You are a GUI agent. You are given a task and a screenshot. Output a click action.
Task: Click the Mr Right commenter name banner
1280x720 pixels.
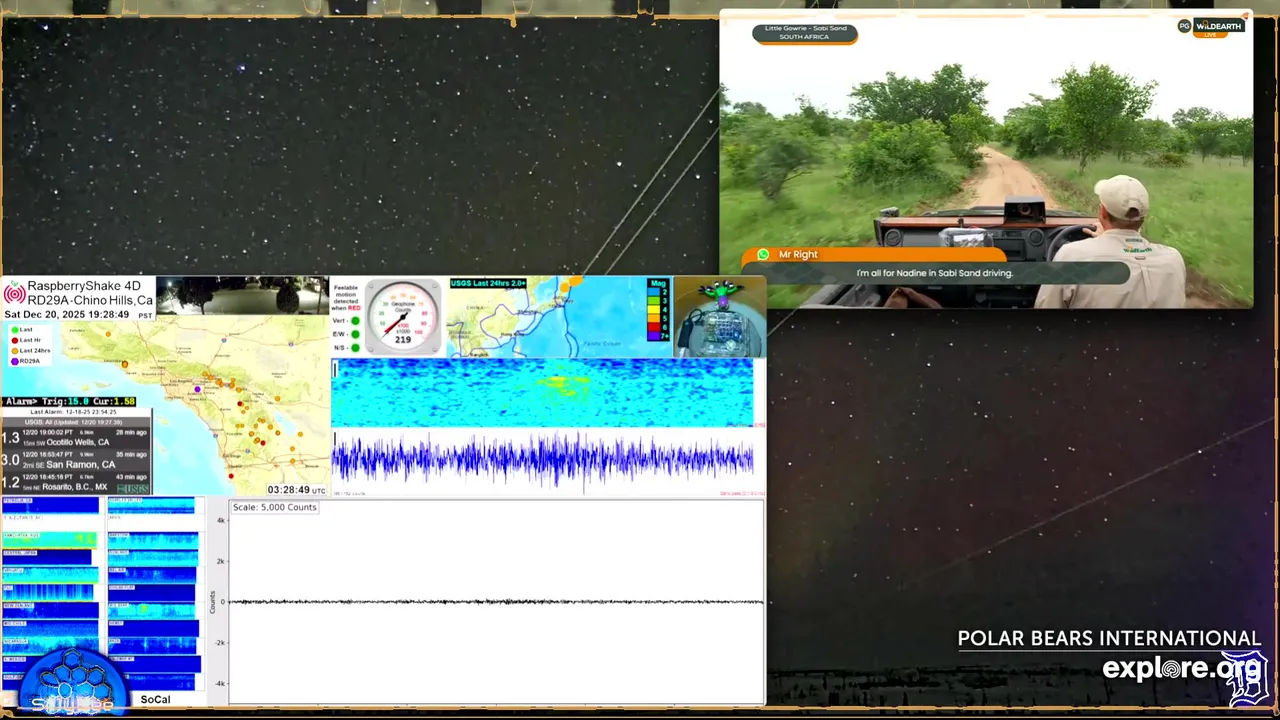point(873,255)
